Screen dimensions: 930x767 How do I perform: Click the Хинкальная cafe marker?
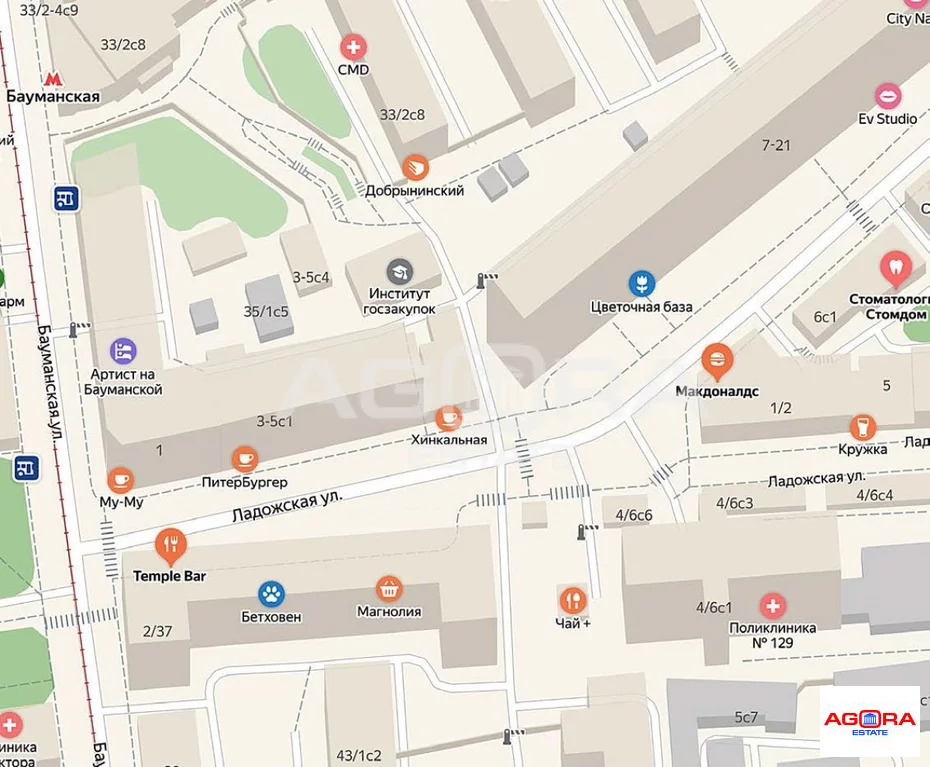click(x=448, y=418)
